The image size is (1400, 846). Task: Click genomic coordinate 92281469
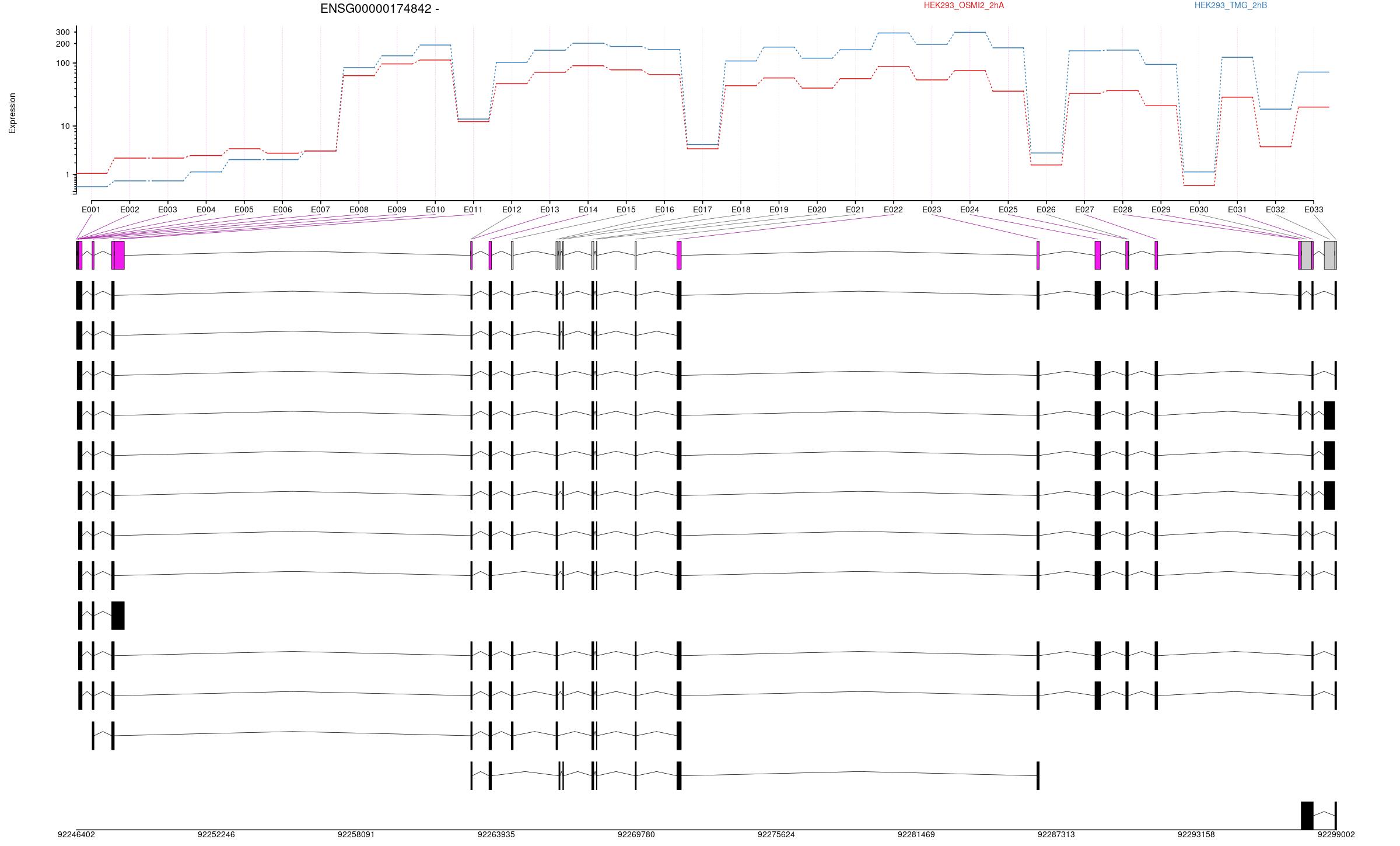click(916, 834)
